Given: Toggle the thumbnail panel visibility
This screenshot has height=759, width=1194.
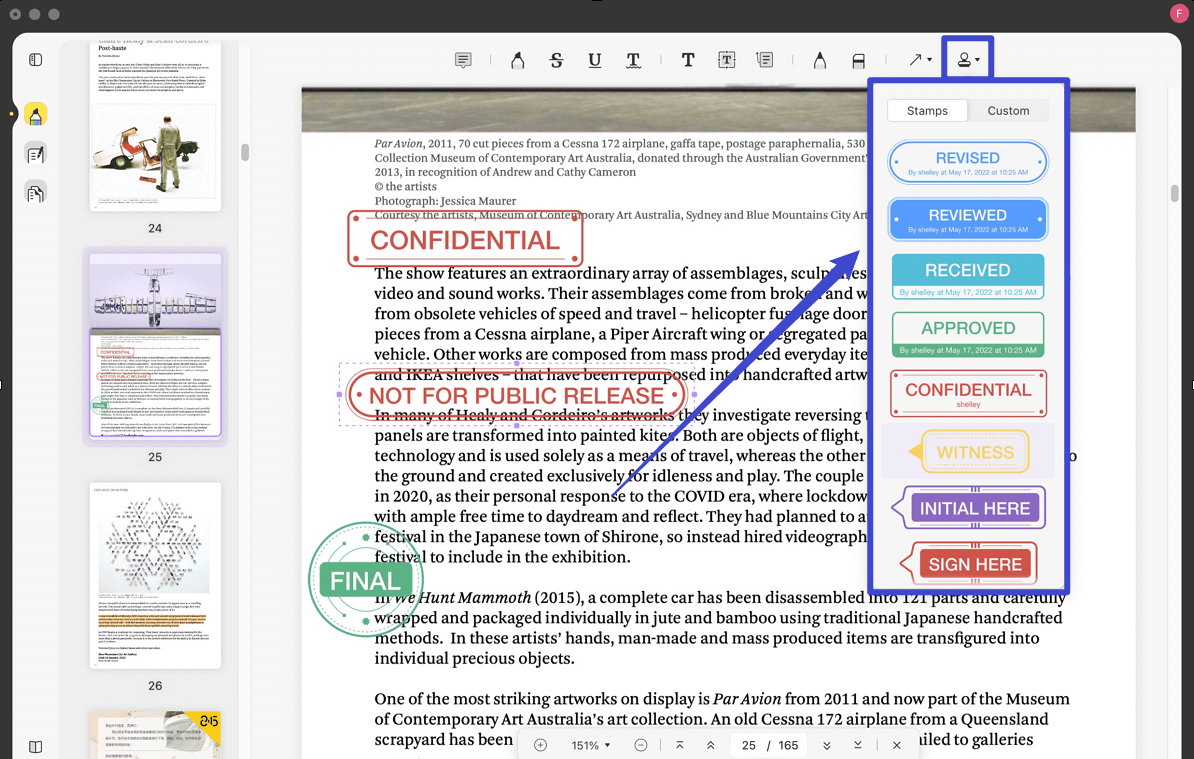Looking at the screenshot, I should pyautogui.click(x=35, y=59).
